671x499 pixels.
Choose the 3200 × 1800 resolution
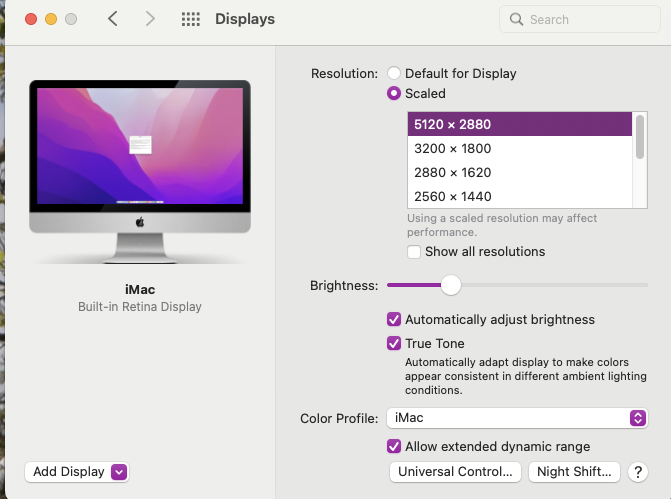tap(520, 149)
